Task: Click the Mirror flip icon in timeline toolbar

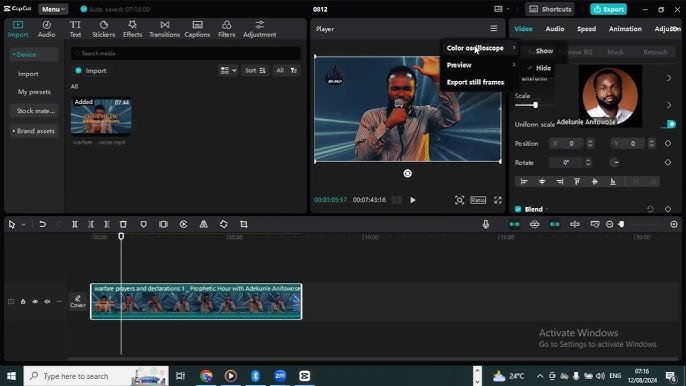Action: 203,224
